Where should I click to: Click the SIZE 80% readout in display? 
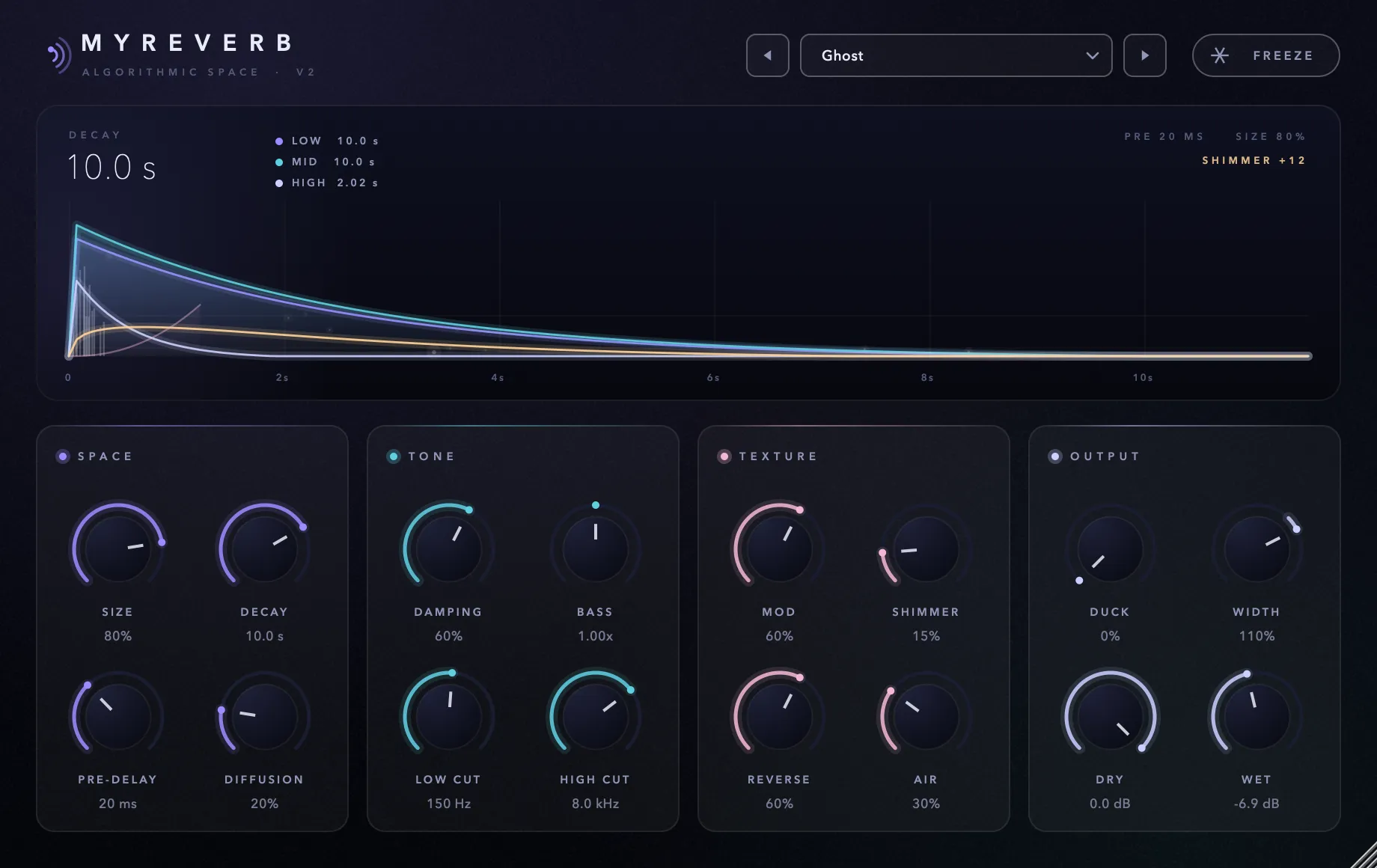point(1270,136)
